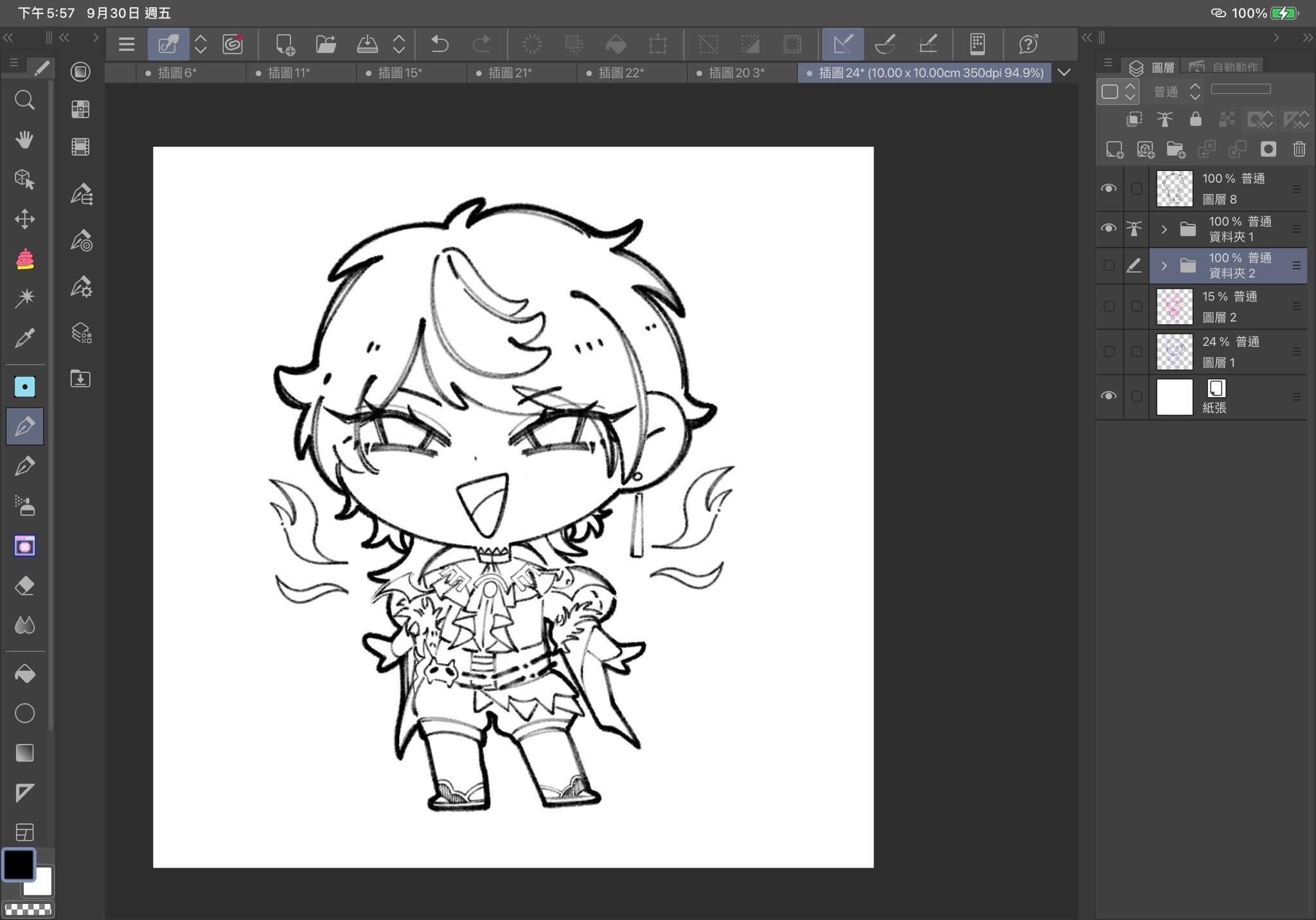Screen dimensions: 1316x920
Task: Adjust the layer opacity slider
Action: click(x=1240, y=89)
